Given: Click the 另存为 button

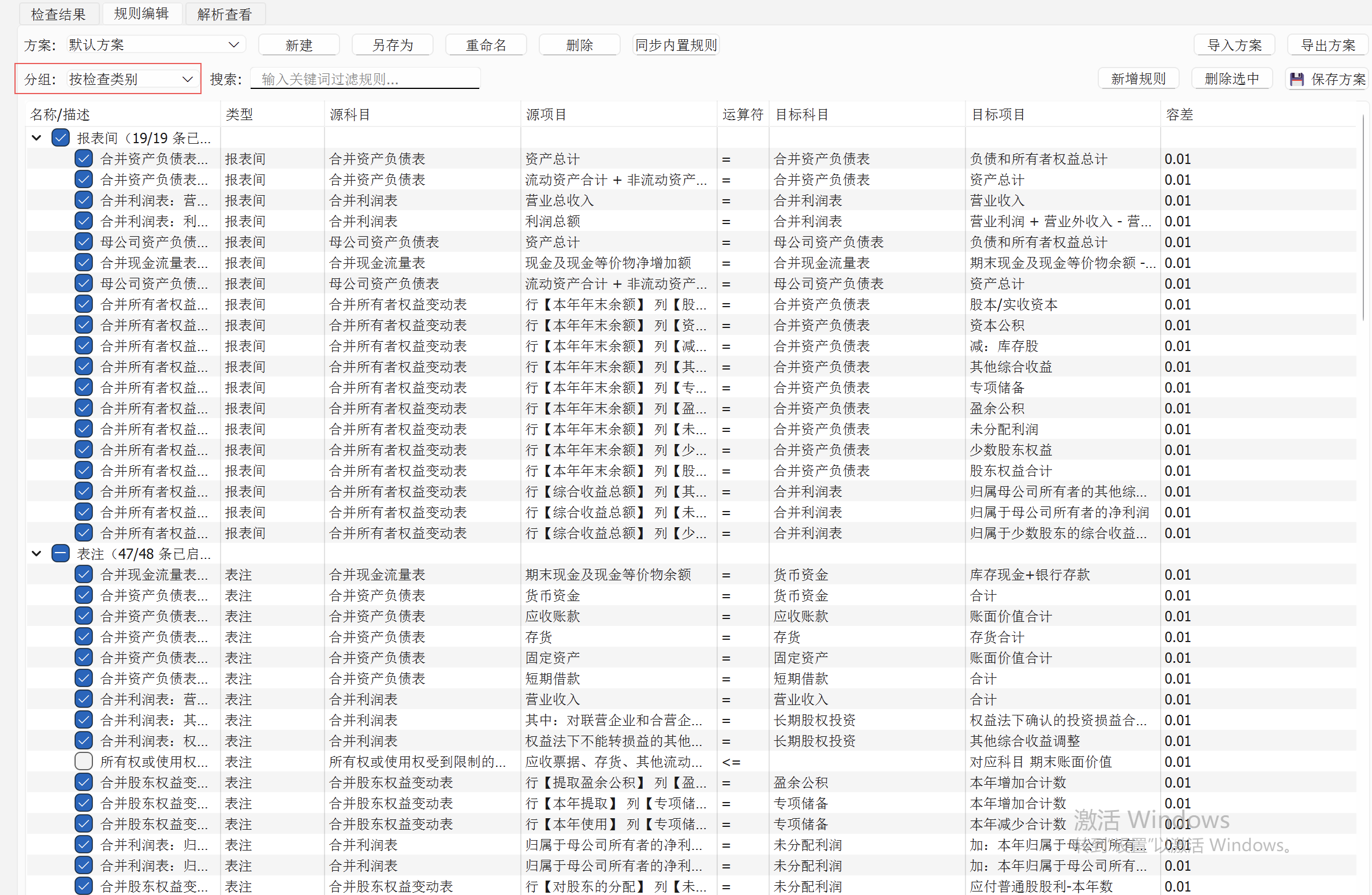Looking at the screenshot, I should coord(393,45).
